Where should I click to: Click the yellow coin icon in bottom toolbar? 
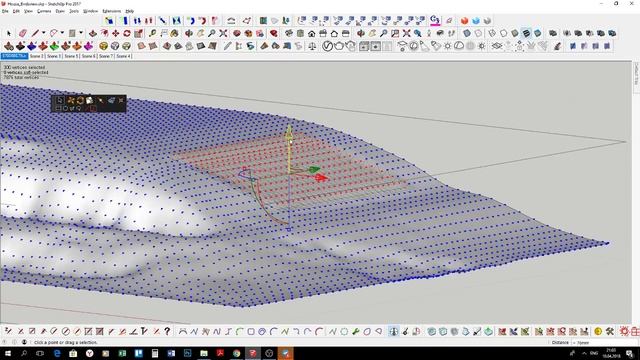pyautogui.click(x=598, y=331)
